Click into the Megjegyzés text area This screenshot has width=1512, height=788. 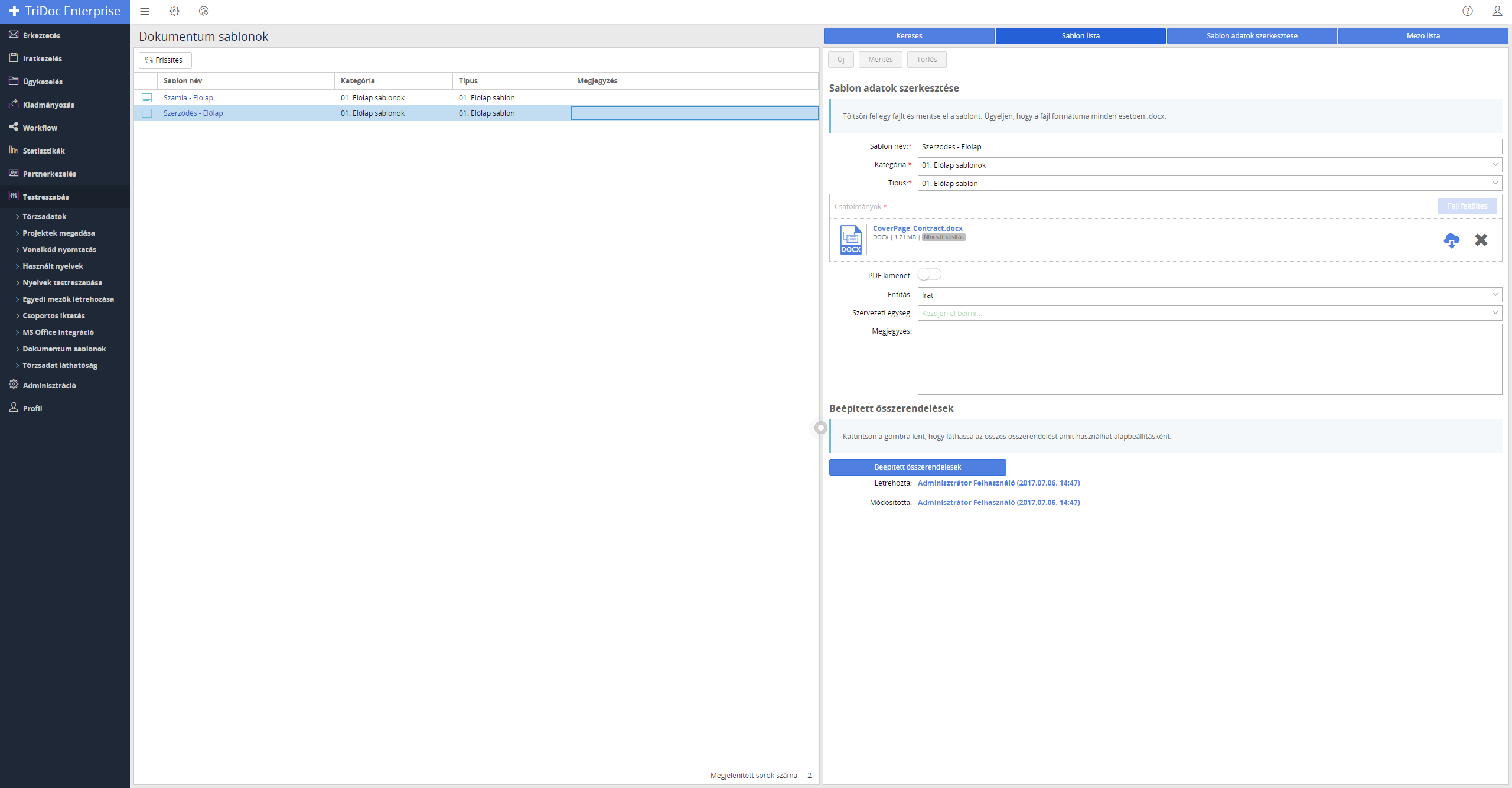point(1209,359)
